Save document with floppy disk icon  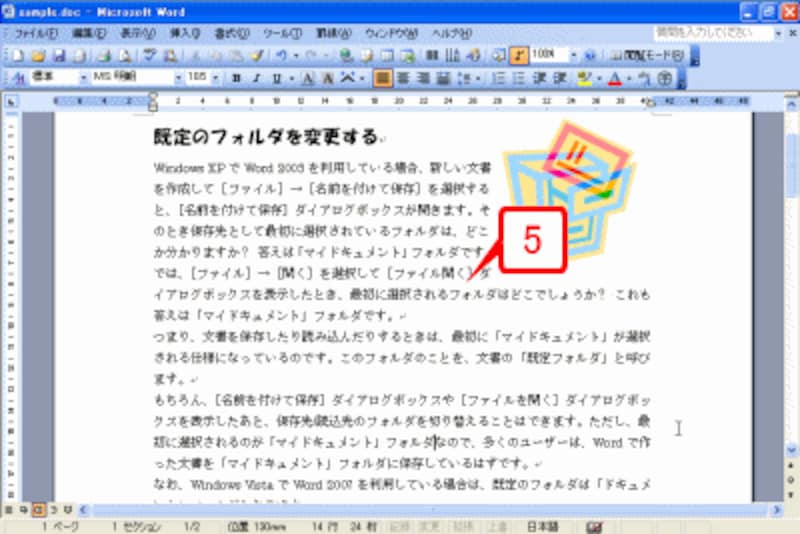[x=59, y=55]
